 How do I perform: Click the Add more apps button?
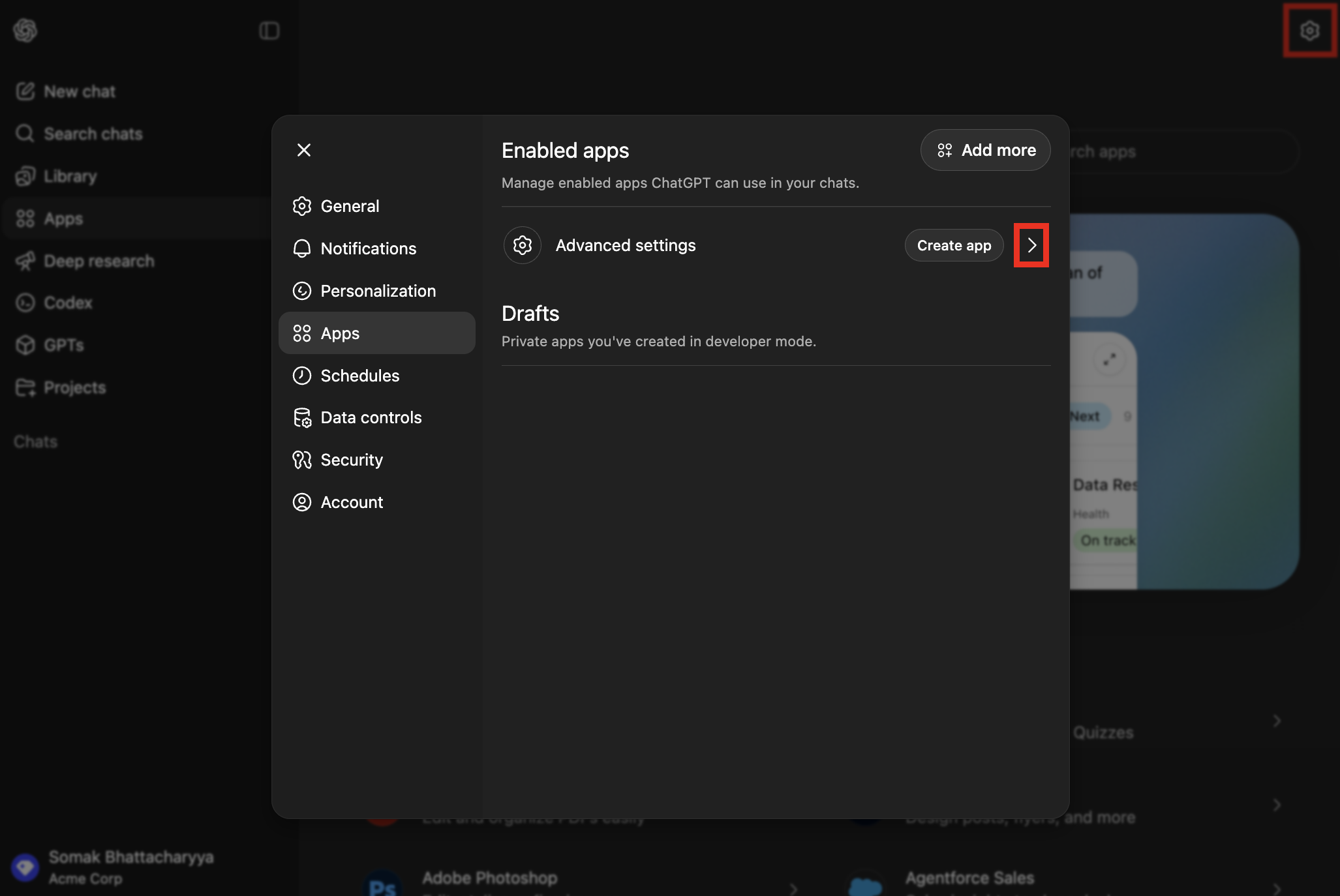tap(985, 150)
